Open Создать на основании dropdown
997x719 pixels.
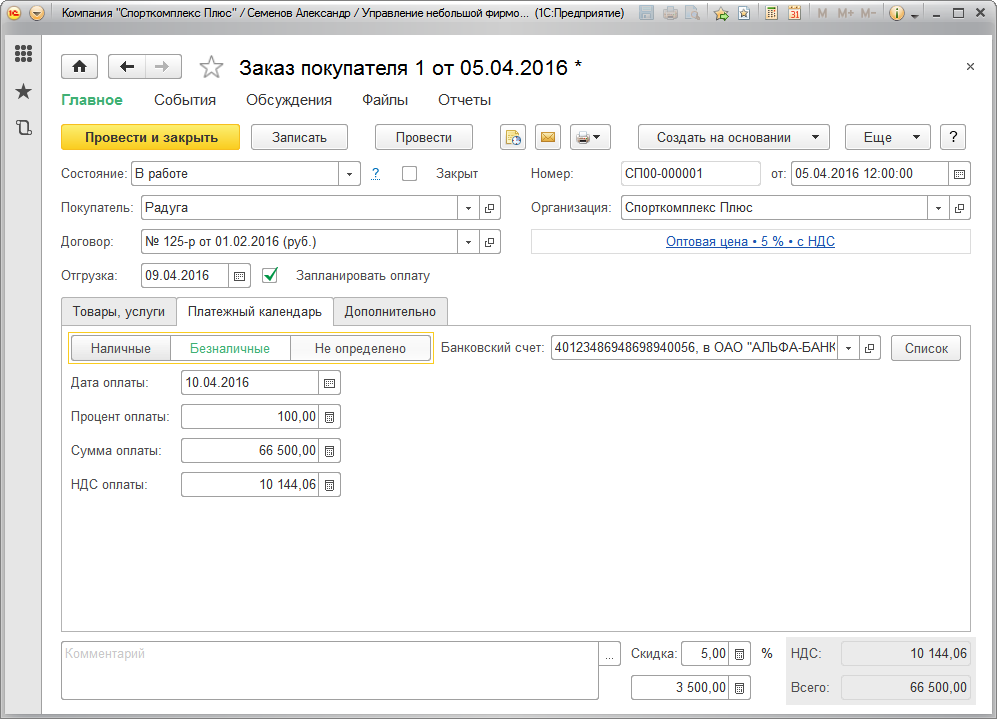point(734,137)
